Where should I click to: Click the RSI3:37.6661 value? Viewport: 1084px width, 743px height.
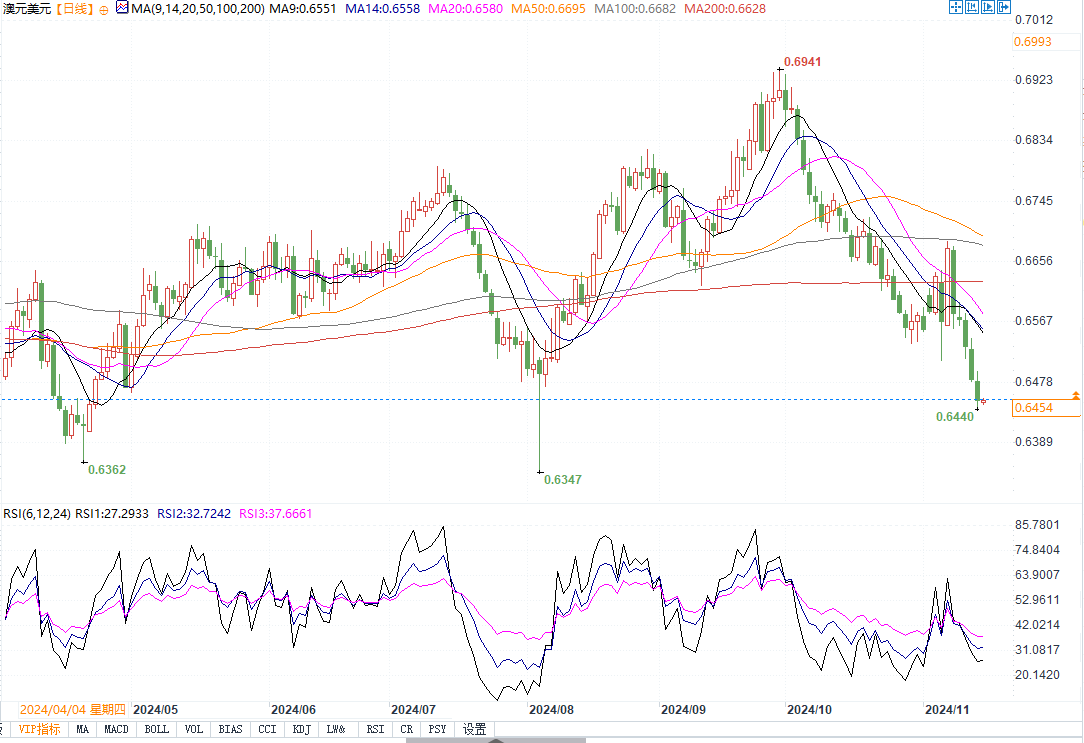point(276,514)
